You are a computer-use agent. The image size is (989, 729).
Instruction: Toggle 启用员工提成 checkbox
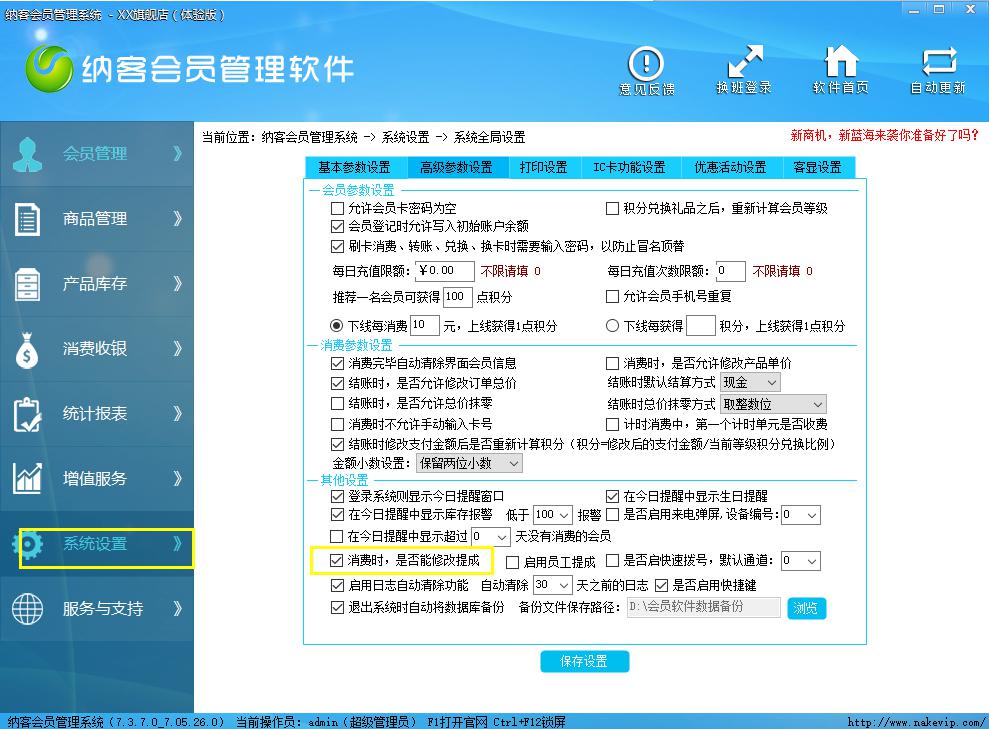point(513,562)
